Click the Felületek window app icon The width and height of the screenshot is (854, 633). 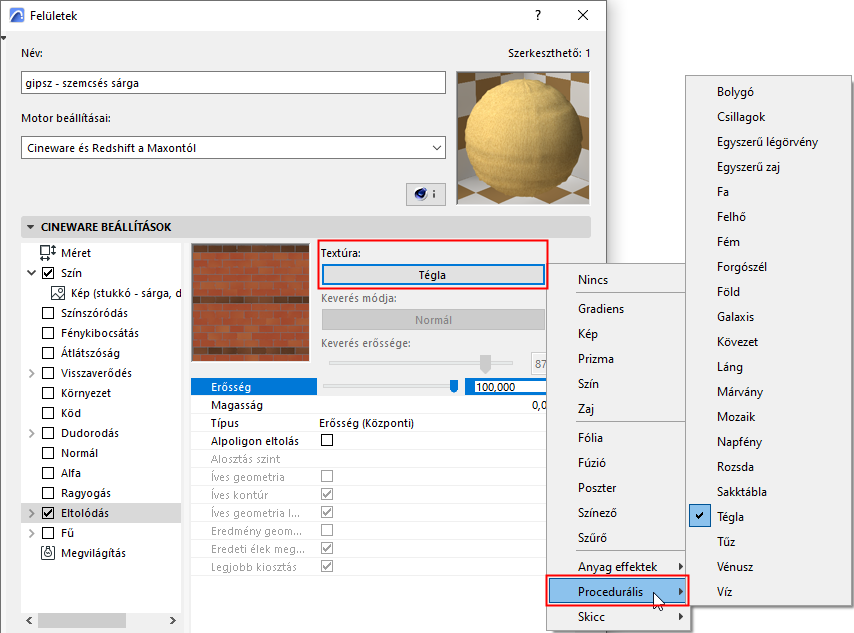(17, 15)
